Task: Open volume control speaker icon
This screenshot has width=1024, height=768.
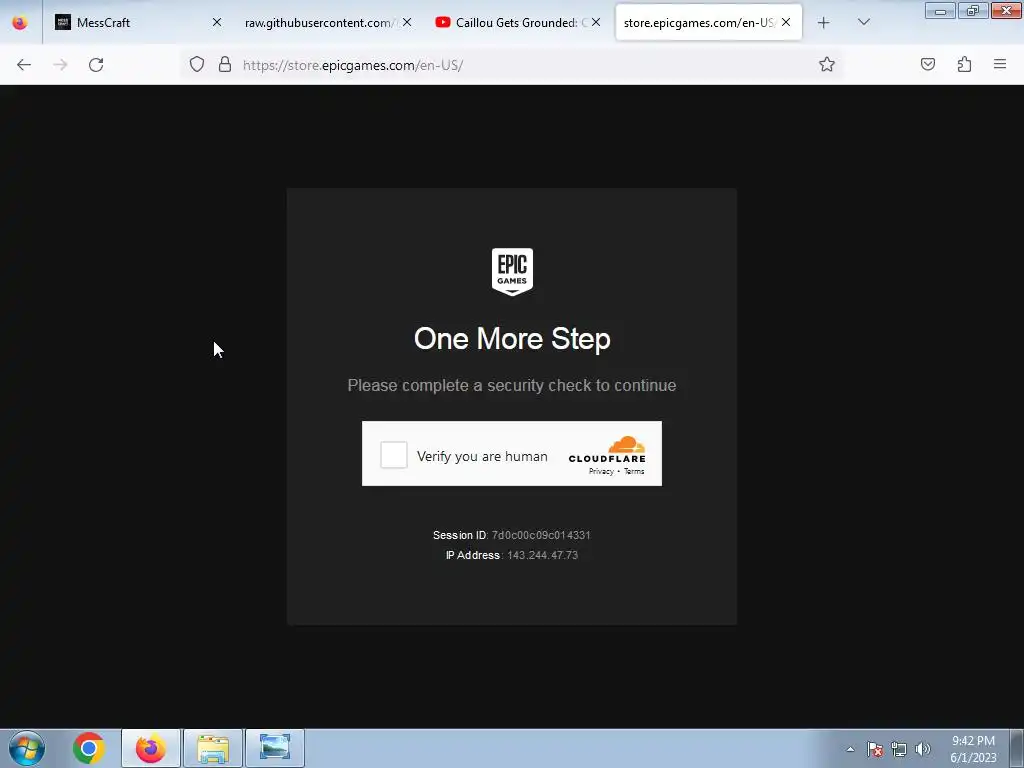Action: tap(923, 749)
